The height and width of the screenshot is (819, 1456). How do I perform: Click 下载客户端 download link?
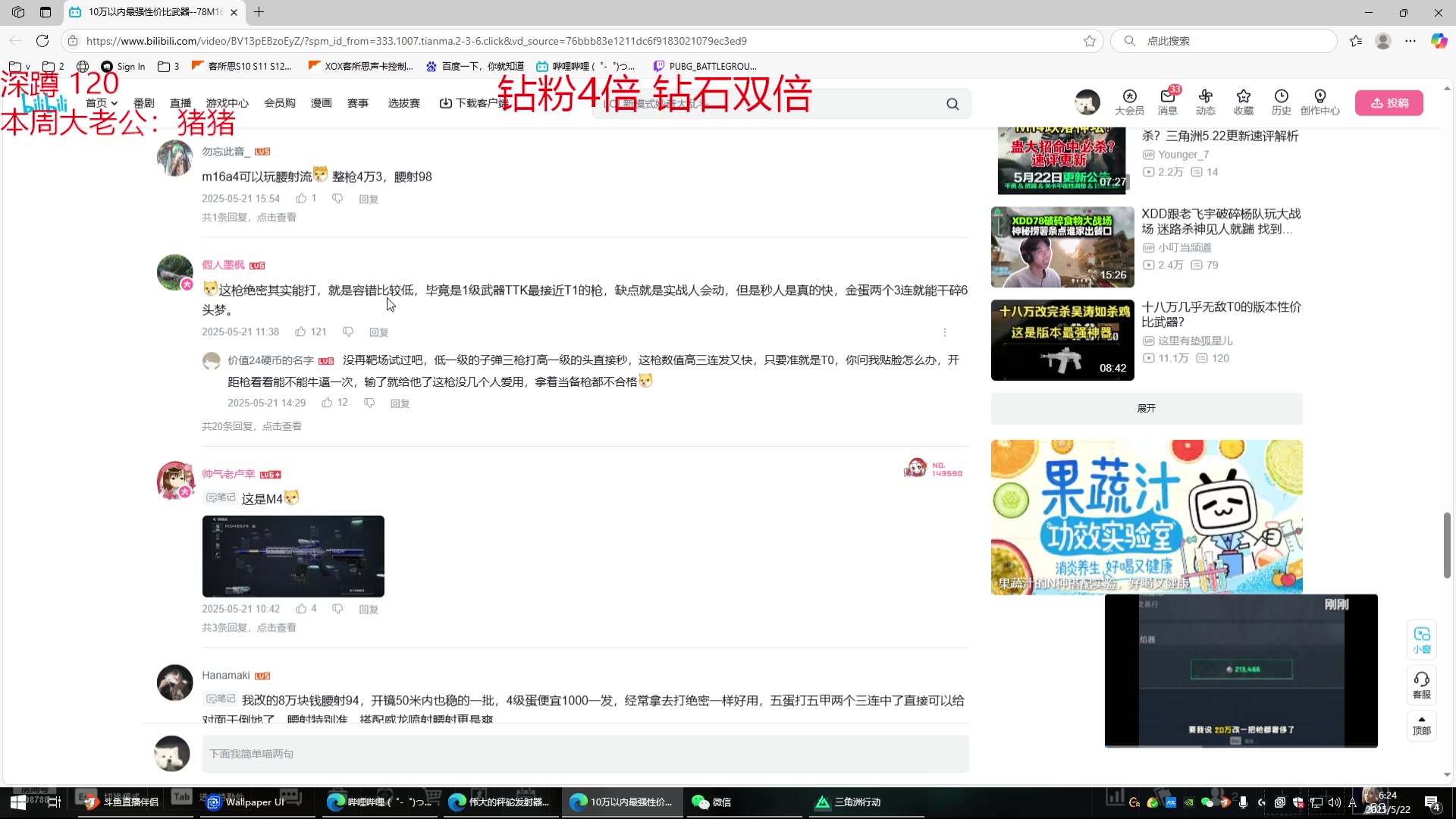point(474,103)
